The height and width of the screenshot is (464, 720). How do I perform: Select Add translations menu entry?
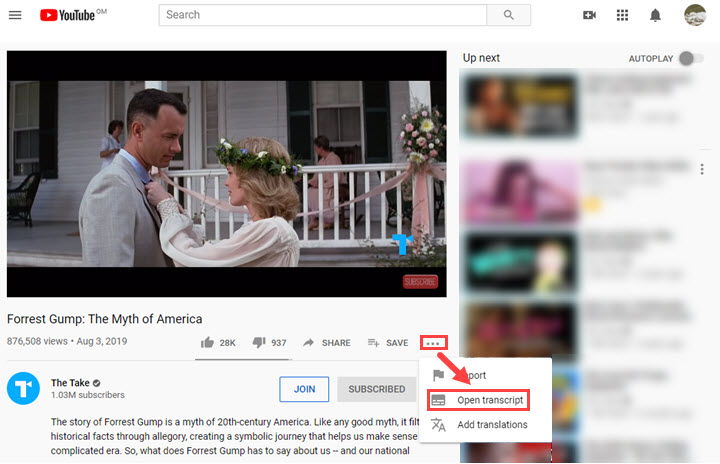coord(485,424)
